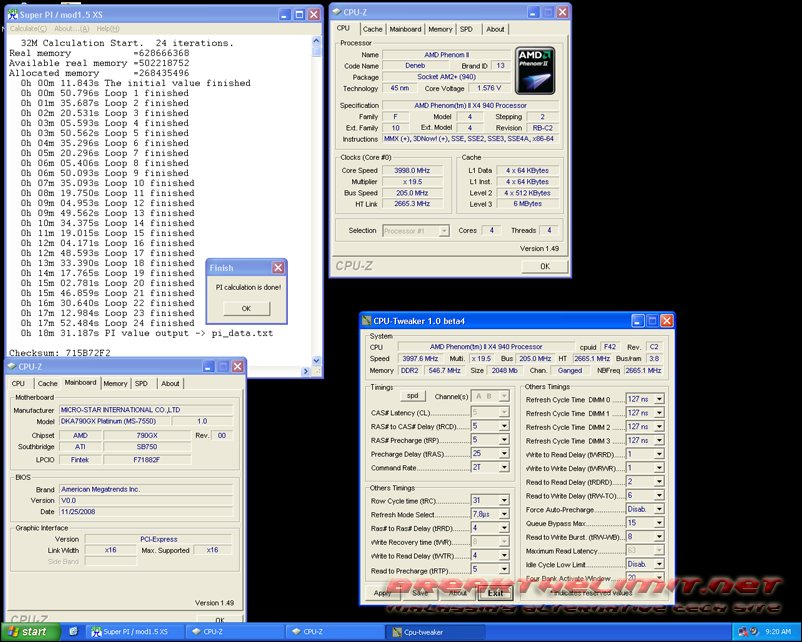Switch to the CPU tab in Mainboard CPU-Z window

pyautogui.click(x=18, y=383)
